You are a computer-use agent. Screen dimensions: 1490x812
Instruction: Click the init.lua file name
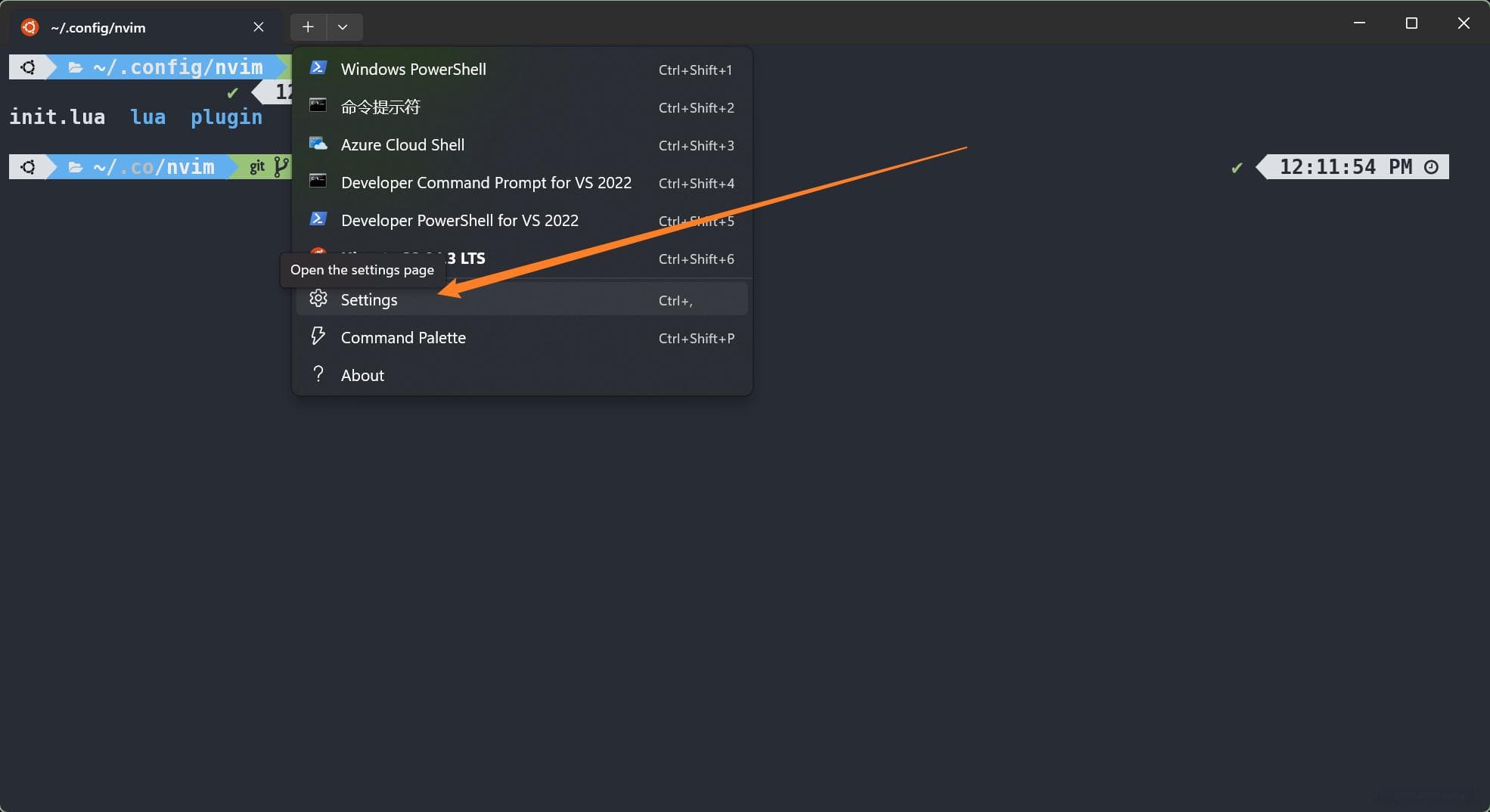[x=57, y=117]
